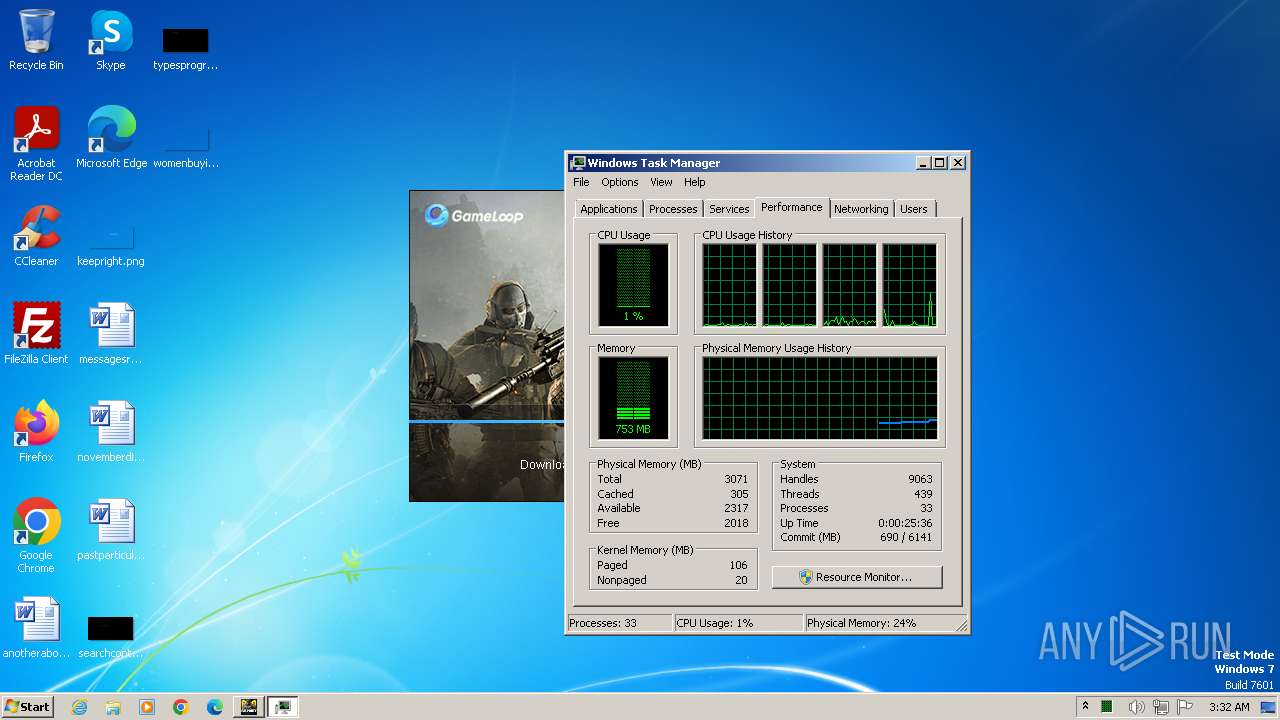Click the Physical Memory Total value 3071
Screen dimensions: 1280x720
click(x=736, y=479)
